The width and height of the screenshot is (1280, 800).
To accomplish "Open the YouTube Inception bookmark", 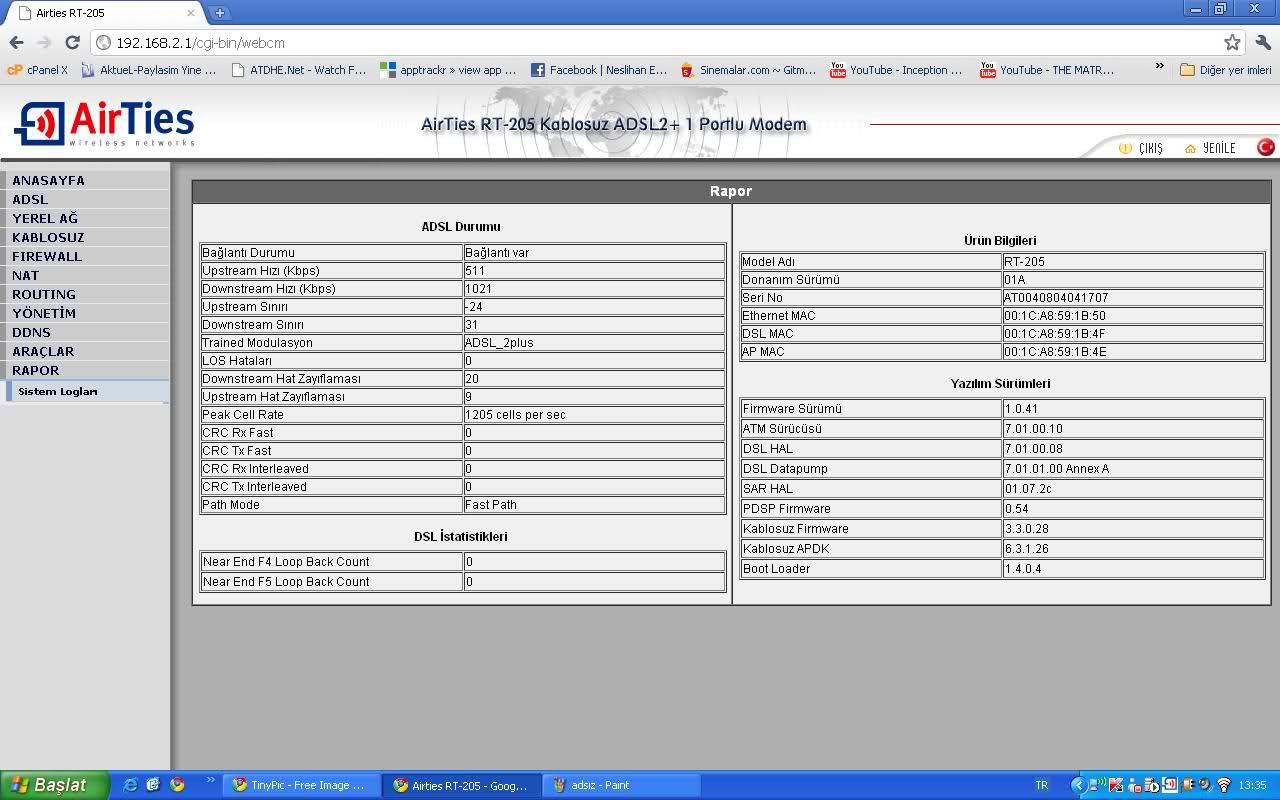I will click(x=897, y=70).
